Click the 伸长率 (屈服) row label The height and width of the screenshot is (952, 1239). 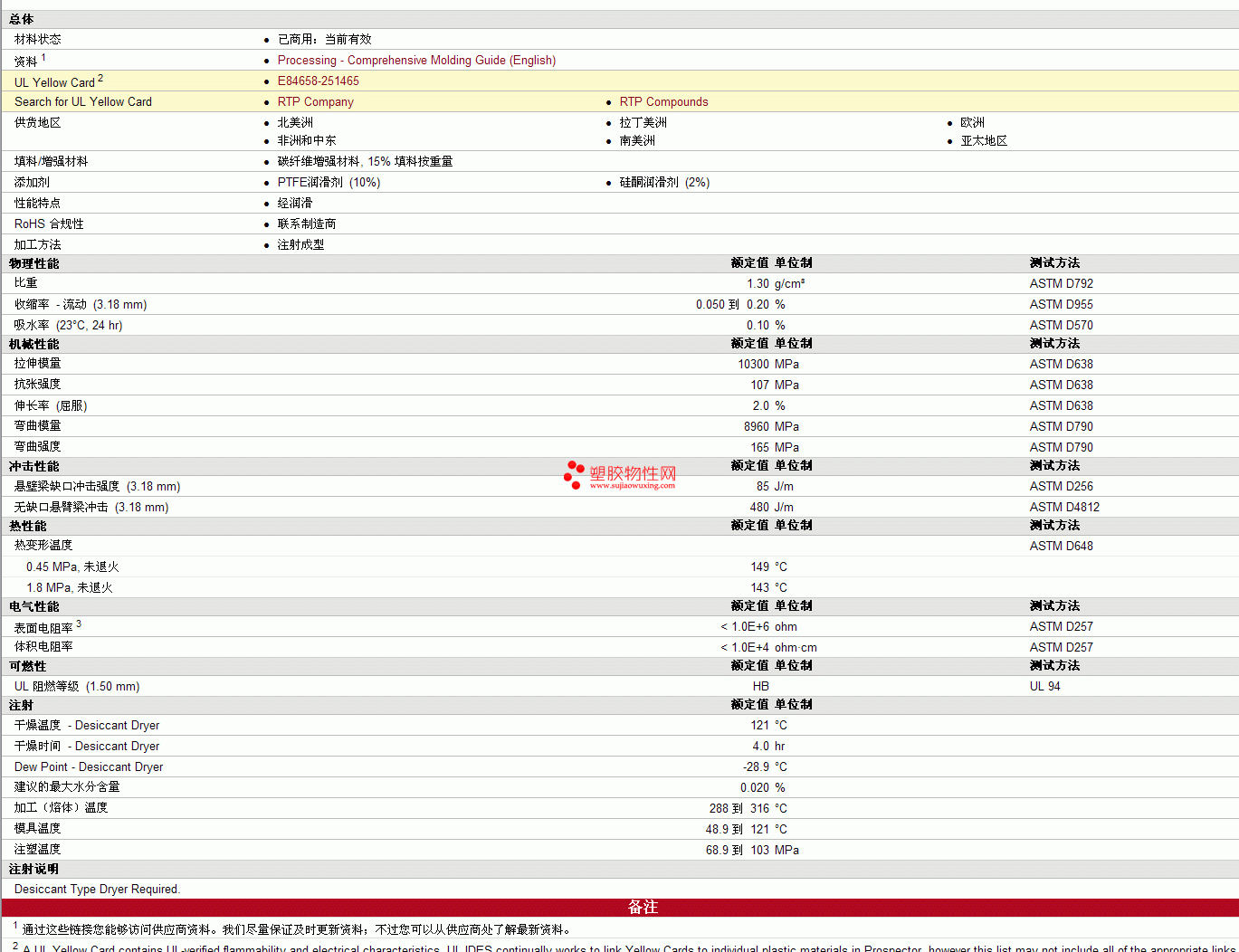pyautogui.click(x=51, y=405)
